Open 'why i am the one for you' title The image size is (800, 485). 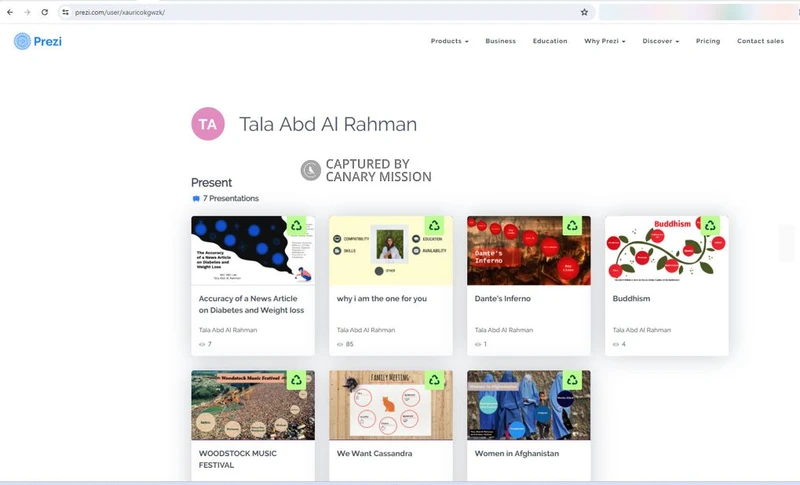point(382,298)
